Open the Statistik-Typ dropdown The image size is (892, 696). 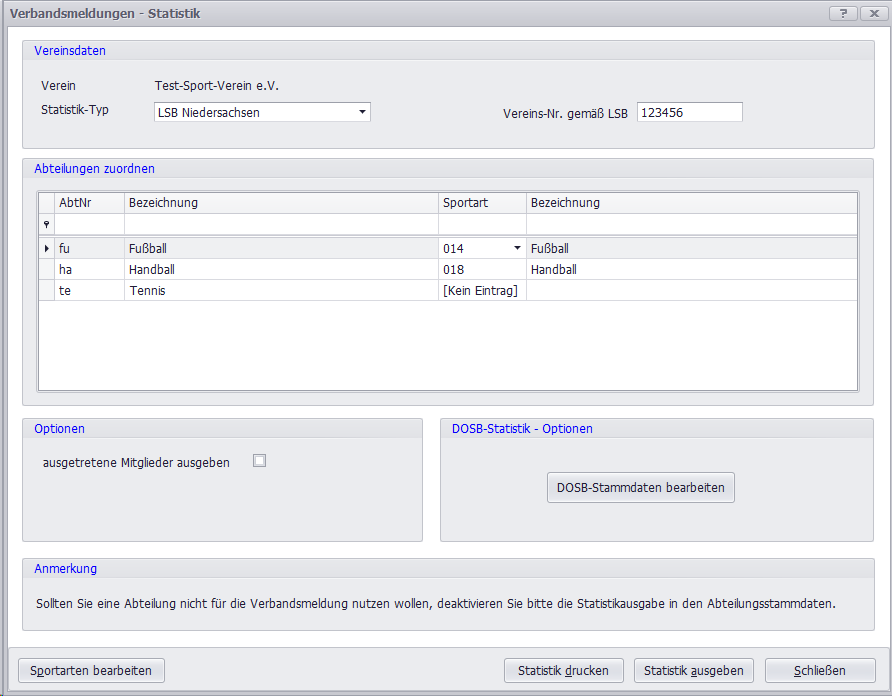(362, 112)
